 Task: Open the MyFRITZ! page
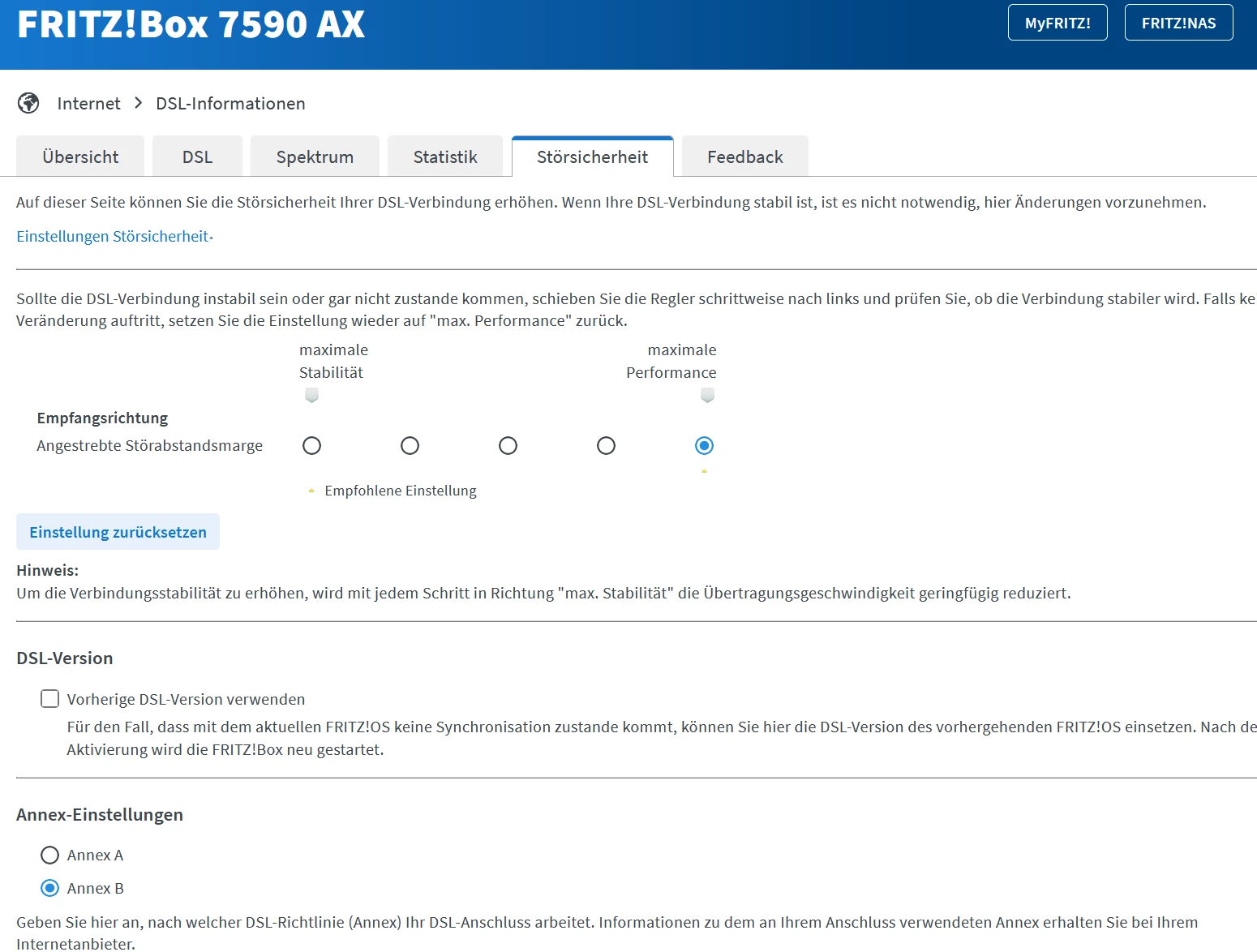tap(1058, 23)
